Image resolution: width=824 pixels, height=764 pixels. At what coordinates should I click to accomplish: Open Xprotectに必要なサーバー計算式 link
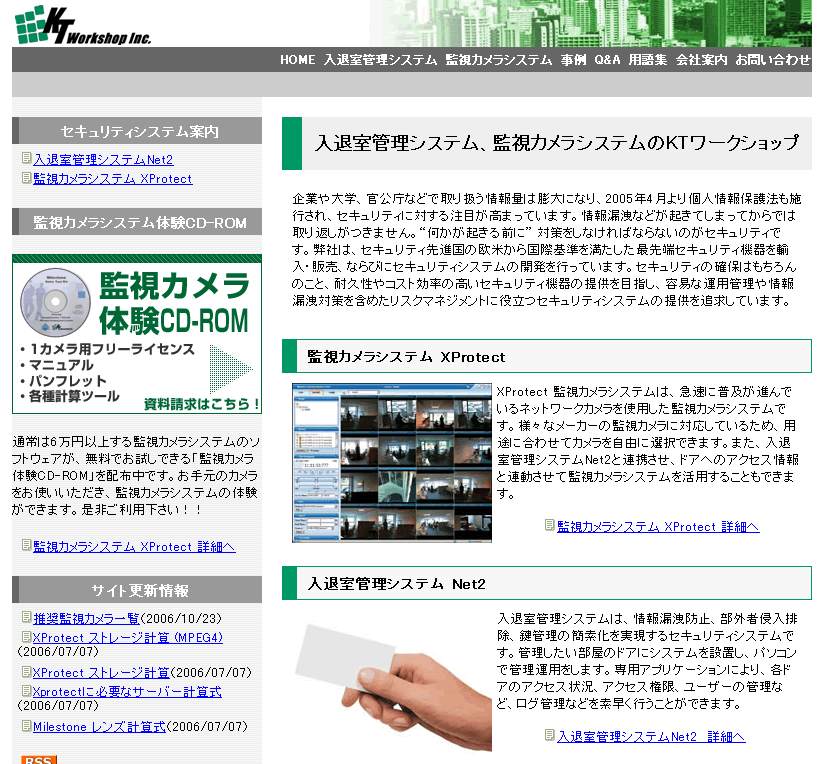click(x=127, y=691)
